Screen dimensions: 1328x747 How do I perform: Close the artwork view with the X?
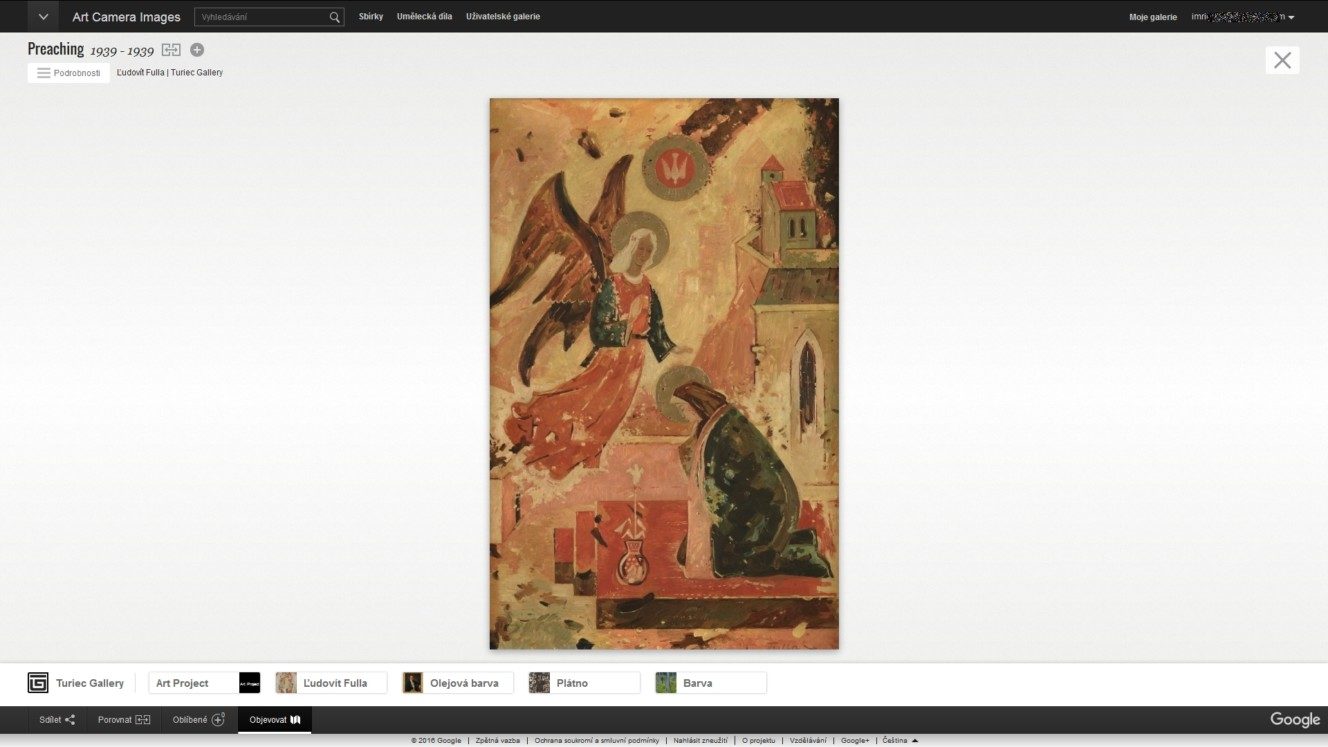(1282, 60)
